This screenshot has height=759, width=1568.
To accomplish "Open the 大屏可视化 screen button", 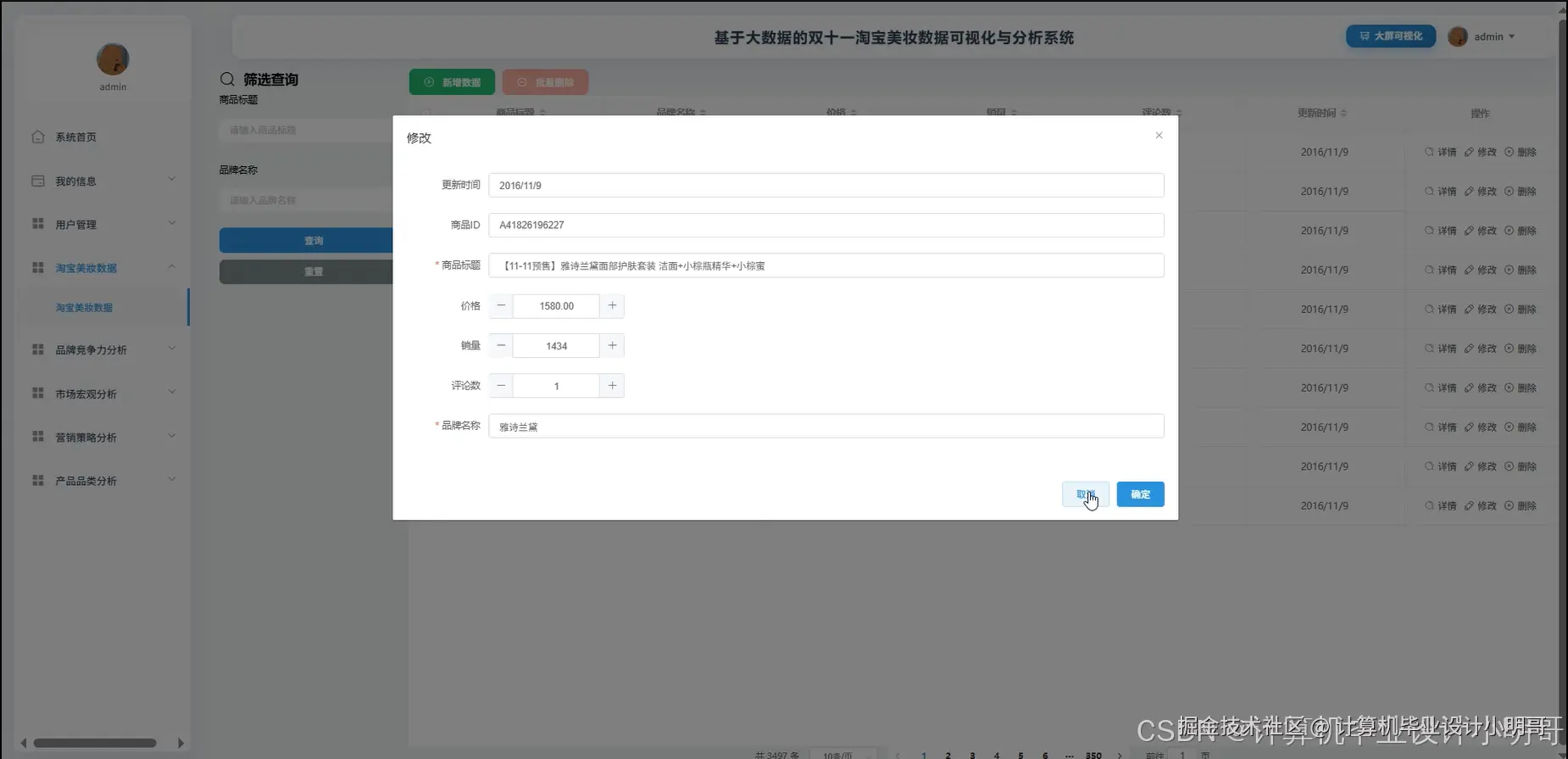I will pos(1391,36).
